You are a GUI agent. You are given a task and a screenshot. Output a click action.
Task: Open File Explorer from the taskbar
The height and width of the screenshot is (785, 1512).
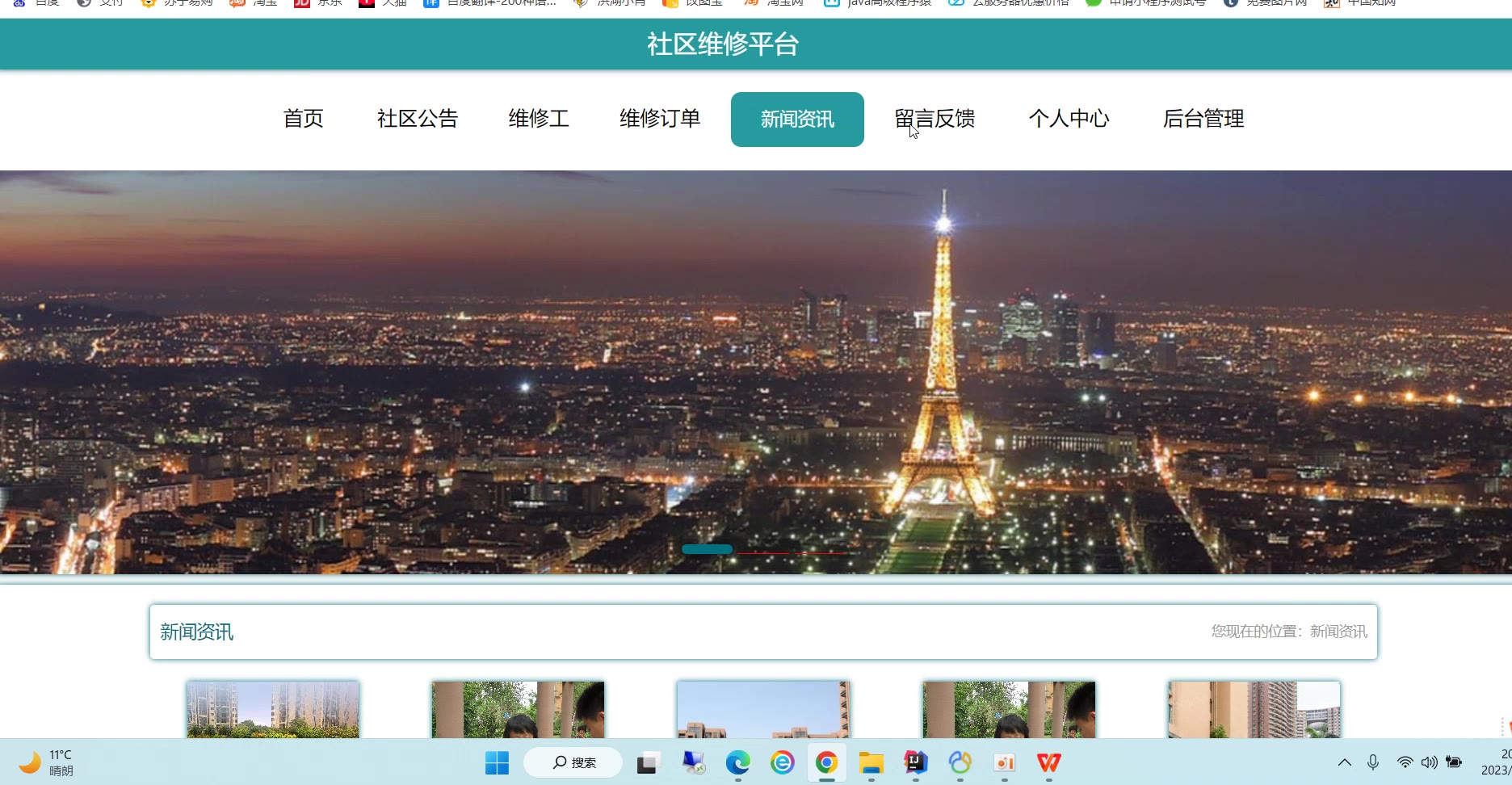(x=871, y=762)
